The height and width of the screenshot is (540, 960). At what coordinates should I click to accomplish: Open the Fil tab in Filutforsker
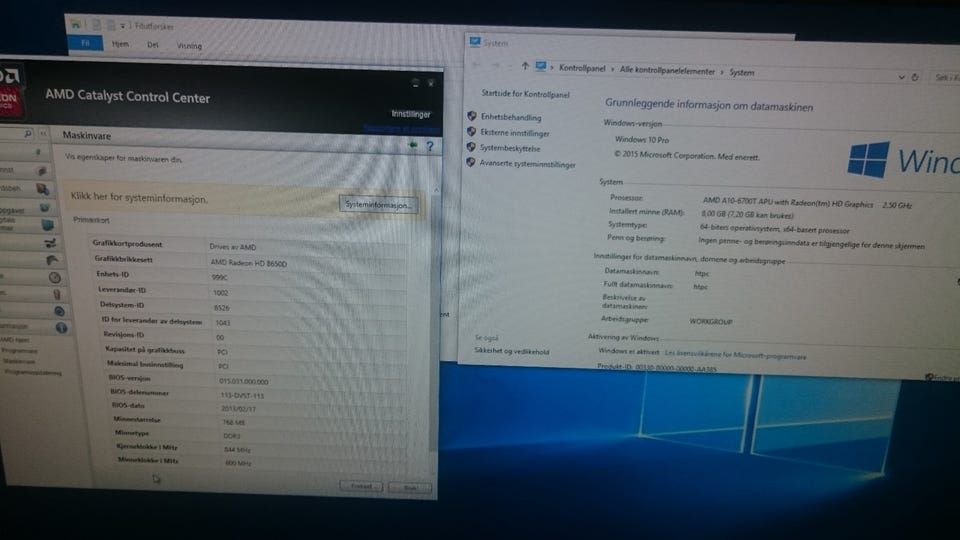(85, 43)
